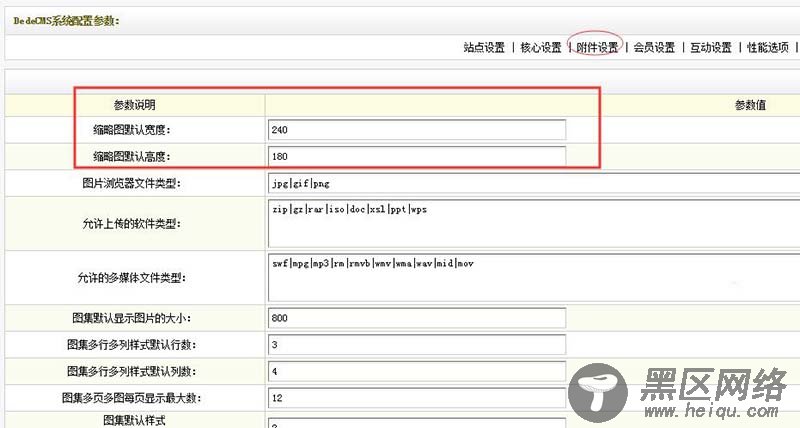800x428 pixels.
Task: Focus the 图集多页多图每页显示最大数 field
Action: (x=416, y=397)
